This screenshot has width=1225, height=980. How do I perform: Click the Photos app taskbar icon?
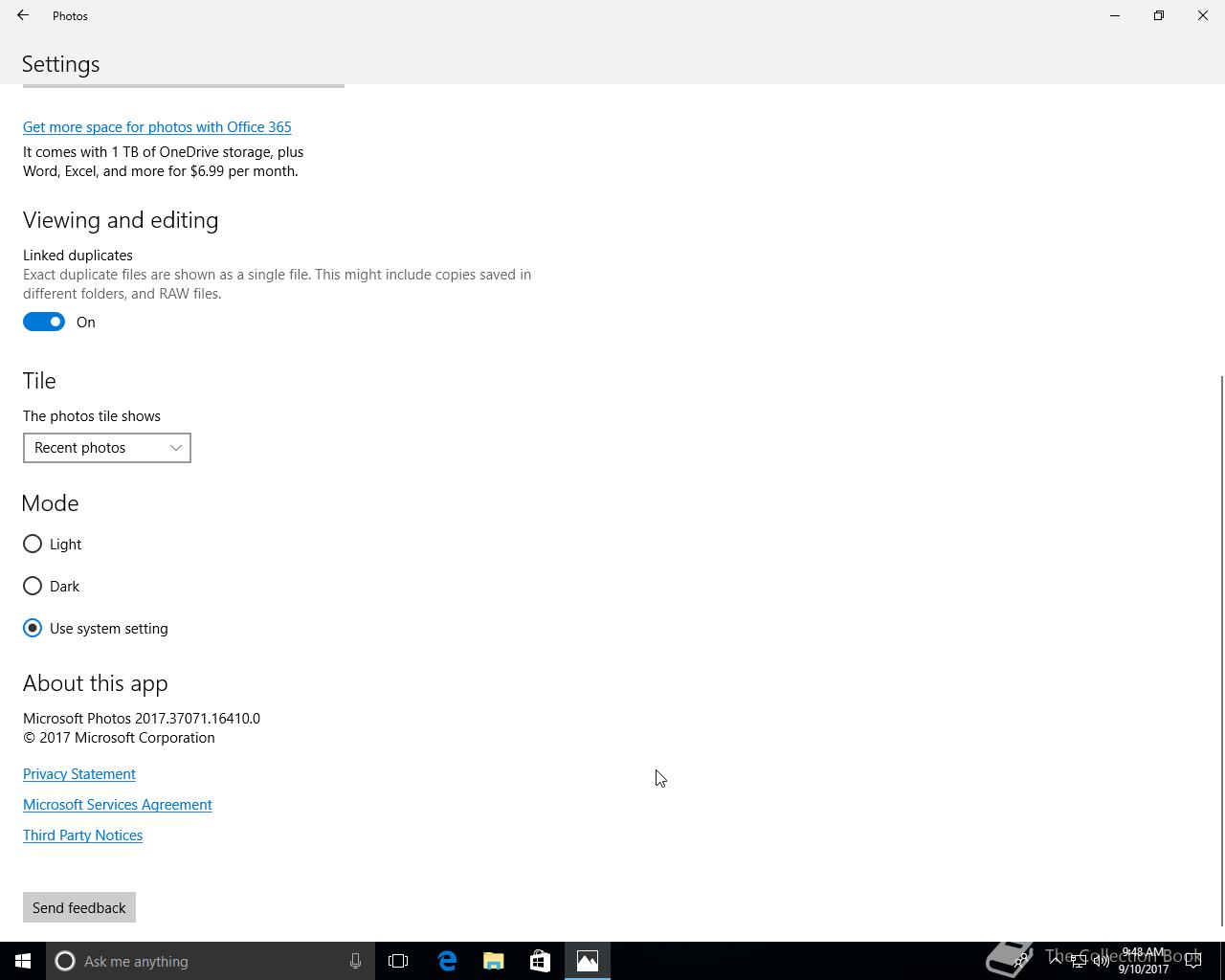click(x=588, y=961)
